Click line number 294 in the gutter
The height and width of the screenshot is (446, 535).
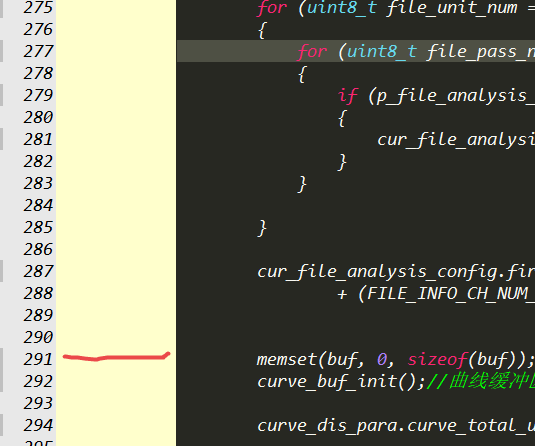38,426
